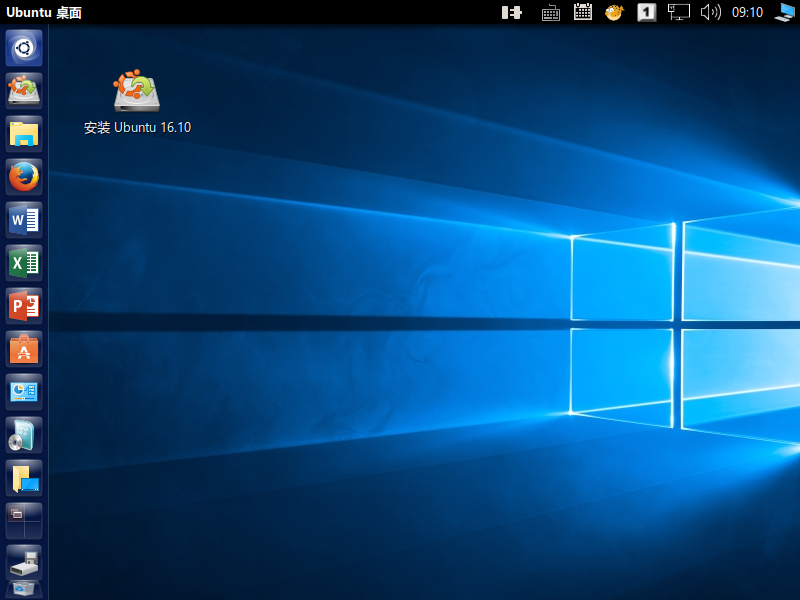Click the pufferfish tray icon
Screen dimensions: 800x600
click(x=614, y=12)
